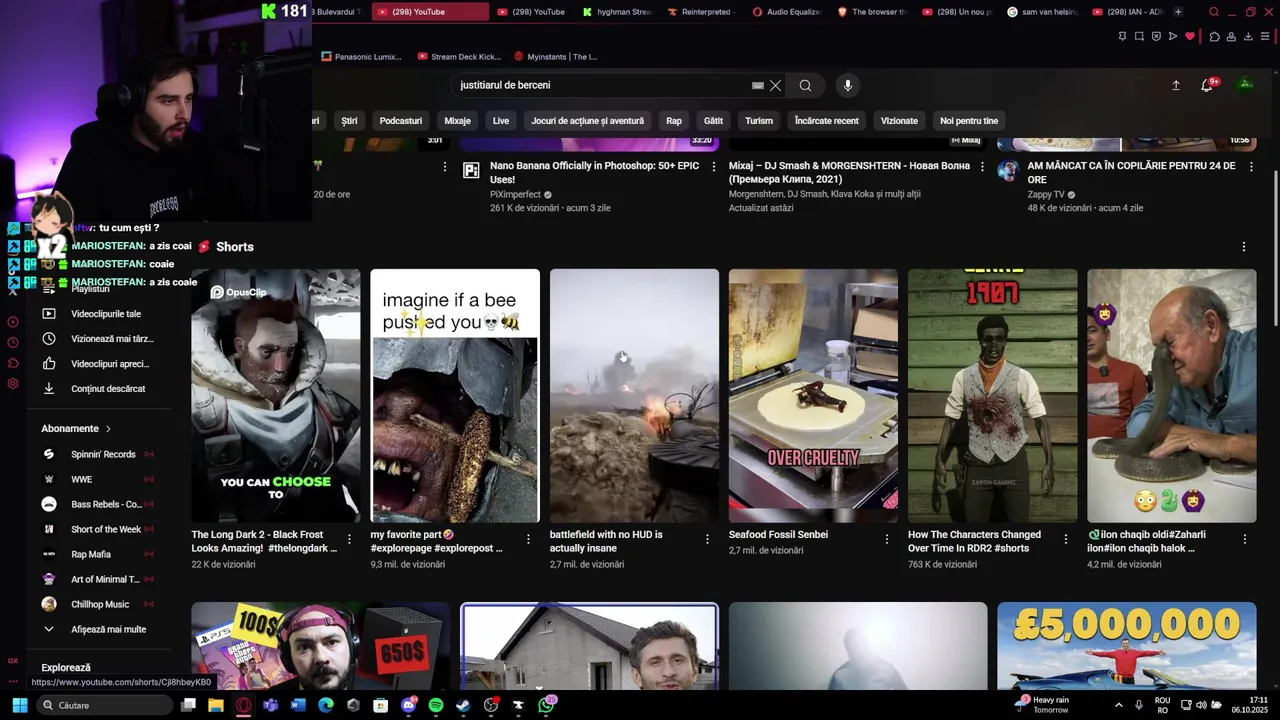Start voice search with the microphone icon
Image resolution: width=1280 pixels, height=720 pixels.
point(847,85)
